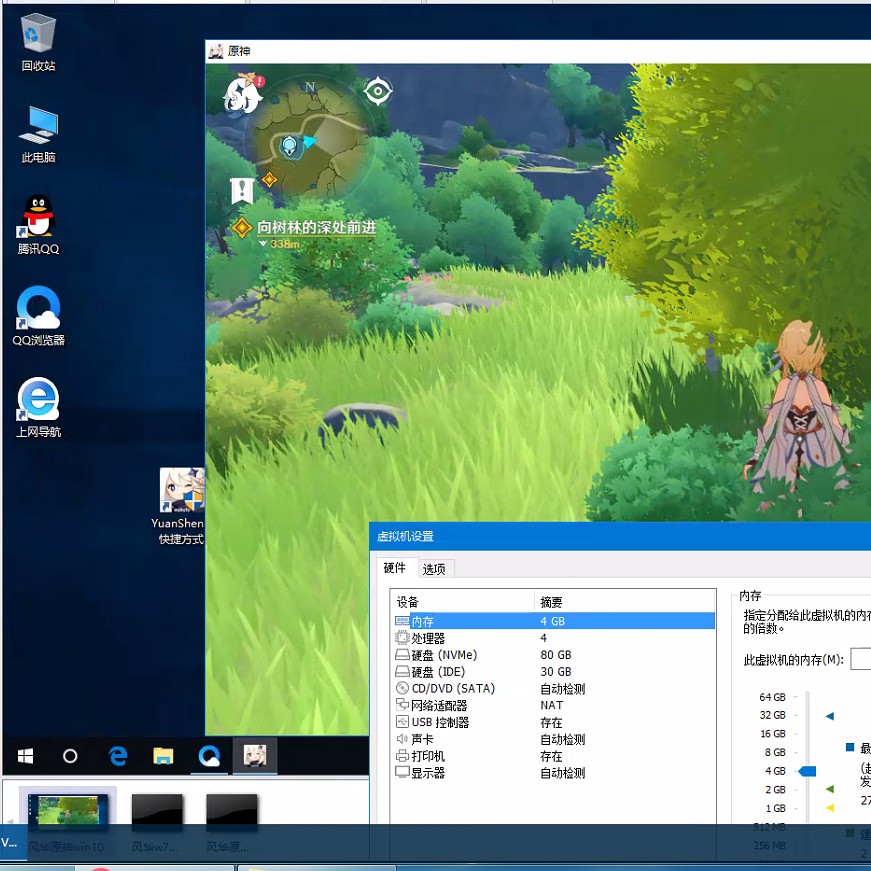
Task: Click the elemental sight eye icon
Action: 378,91
